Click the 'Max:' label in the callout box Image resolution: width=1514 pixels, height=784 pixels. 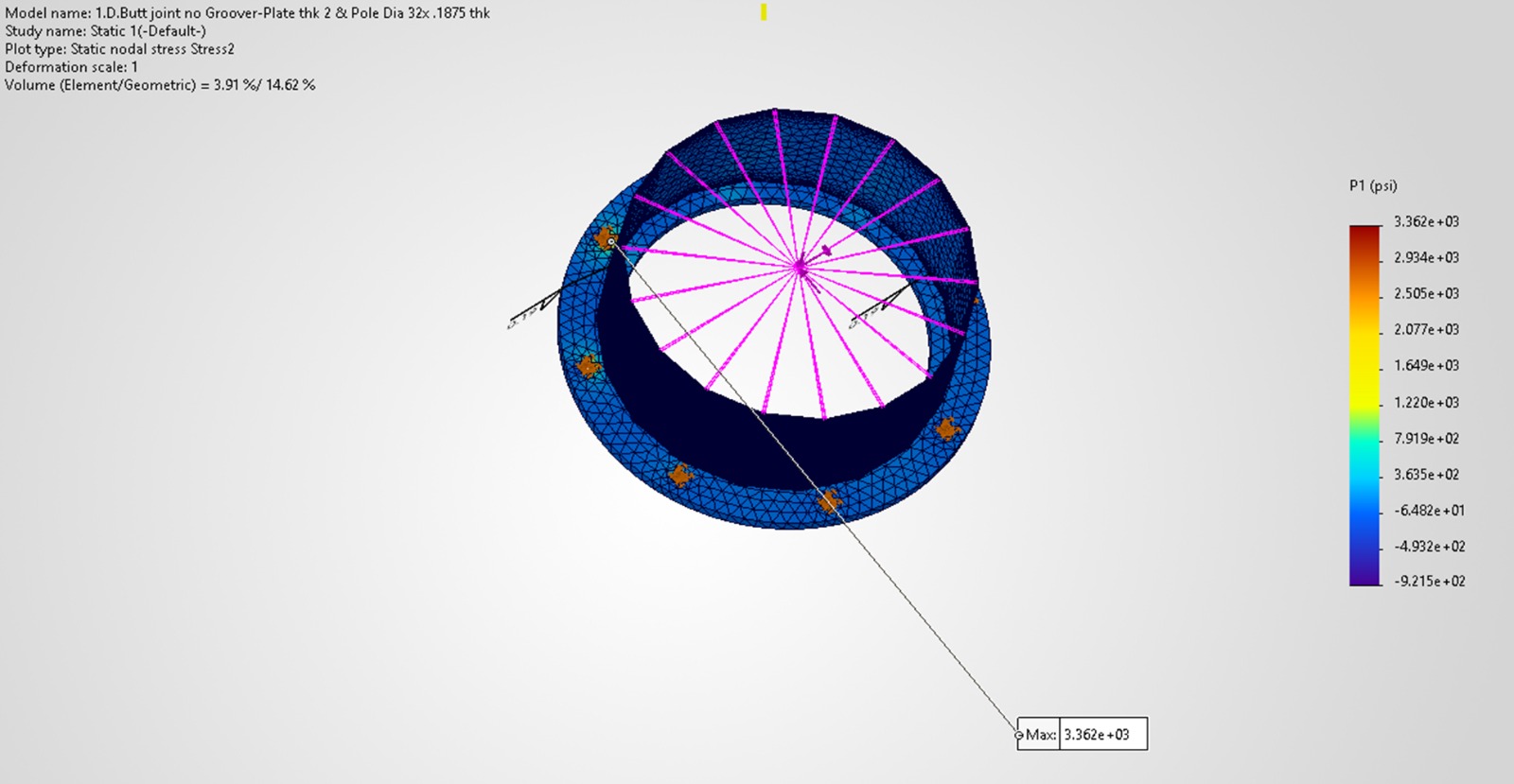[x=1041, y=734]
